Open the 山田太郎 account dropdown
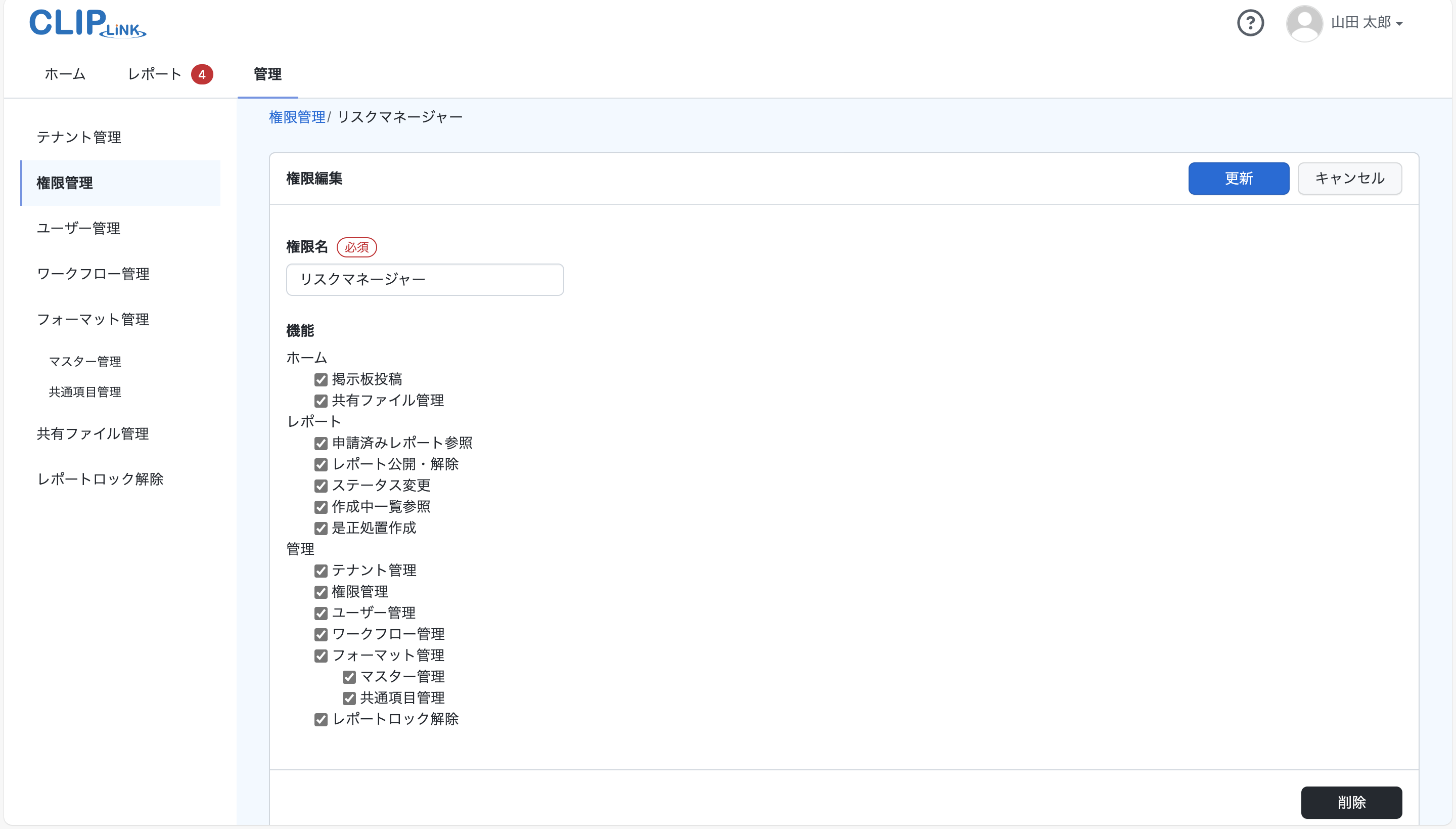 (x=1364, y=23)
